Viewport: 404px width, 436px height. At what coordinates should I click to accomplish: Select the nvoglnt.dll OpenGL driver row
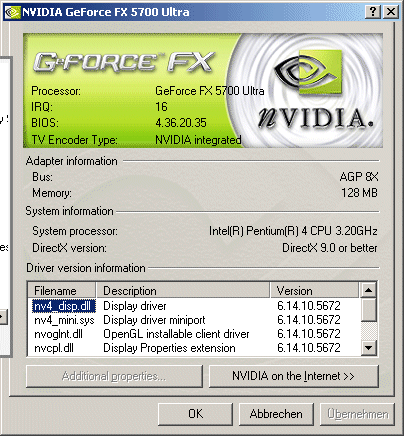click(x=194, y=334)
